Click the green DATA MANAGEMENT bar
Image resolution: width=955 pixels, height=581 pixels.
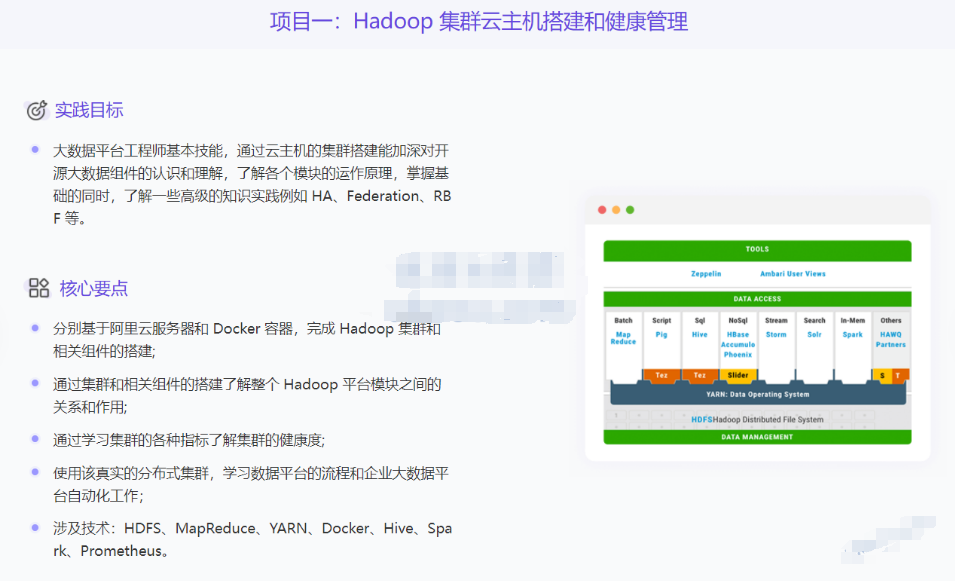pyautogui.click(x=757, y=437)
